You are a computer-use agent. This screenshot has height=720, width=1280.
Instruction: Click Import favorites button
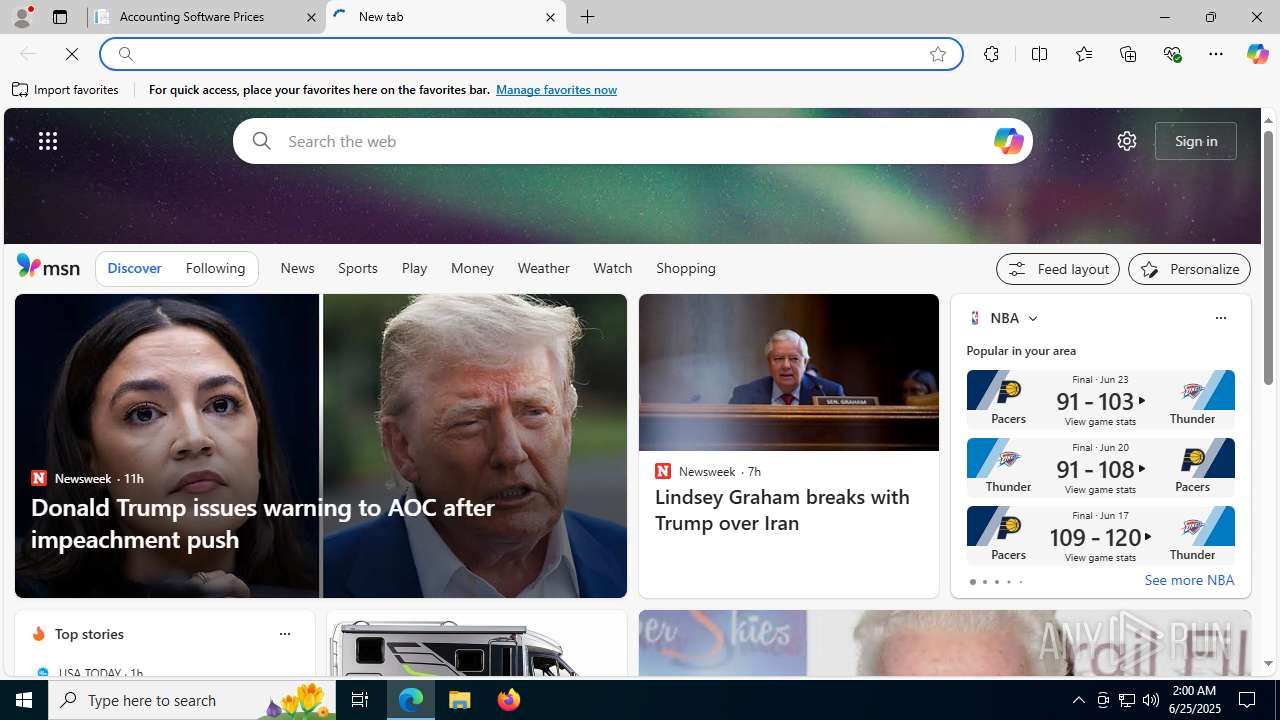point(66,90)
